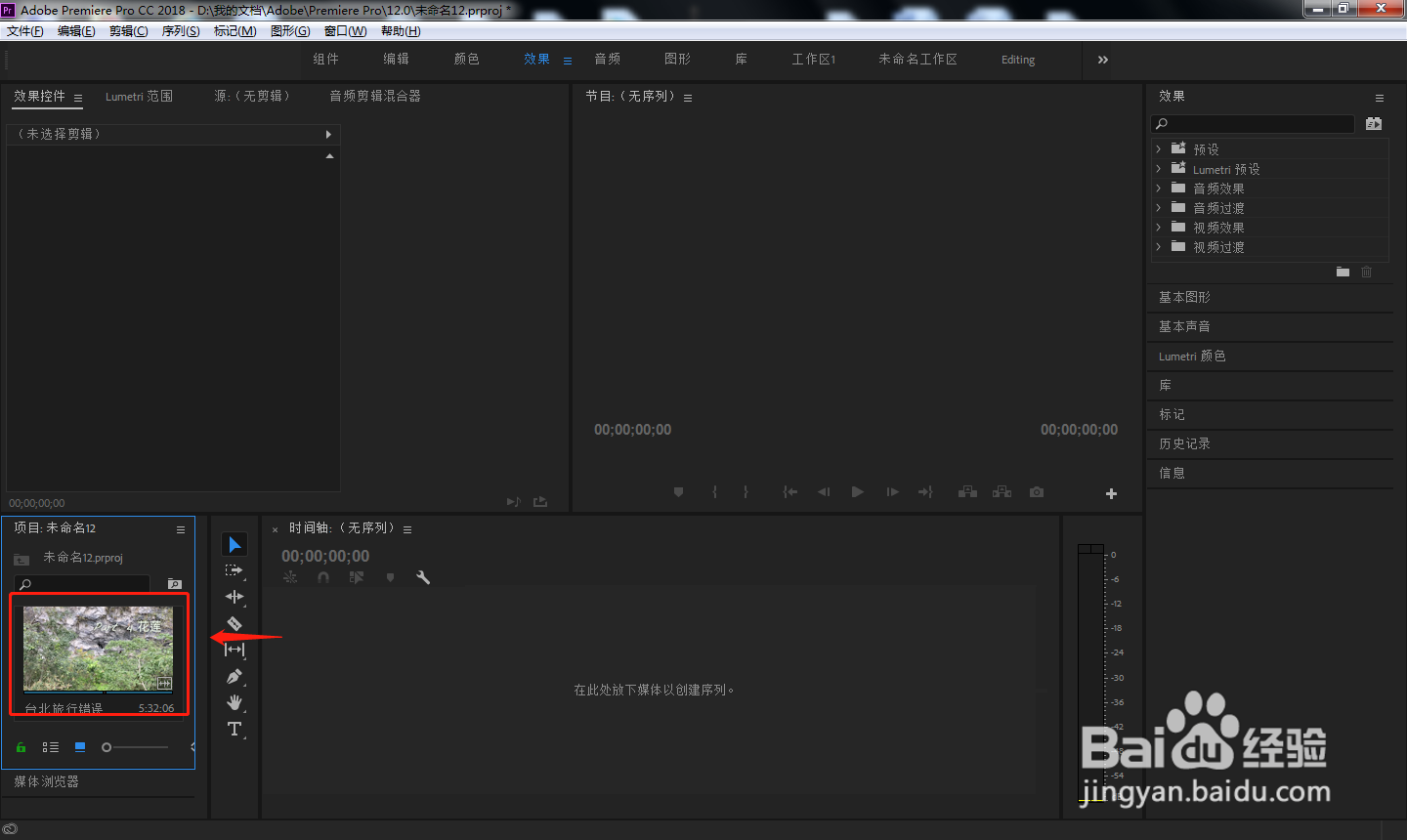1407x840 pixels.
Task: Switch to Lumetri 范围 tab
Action: click(139, 96)
